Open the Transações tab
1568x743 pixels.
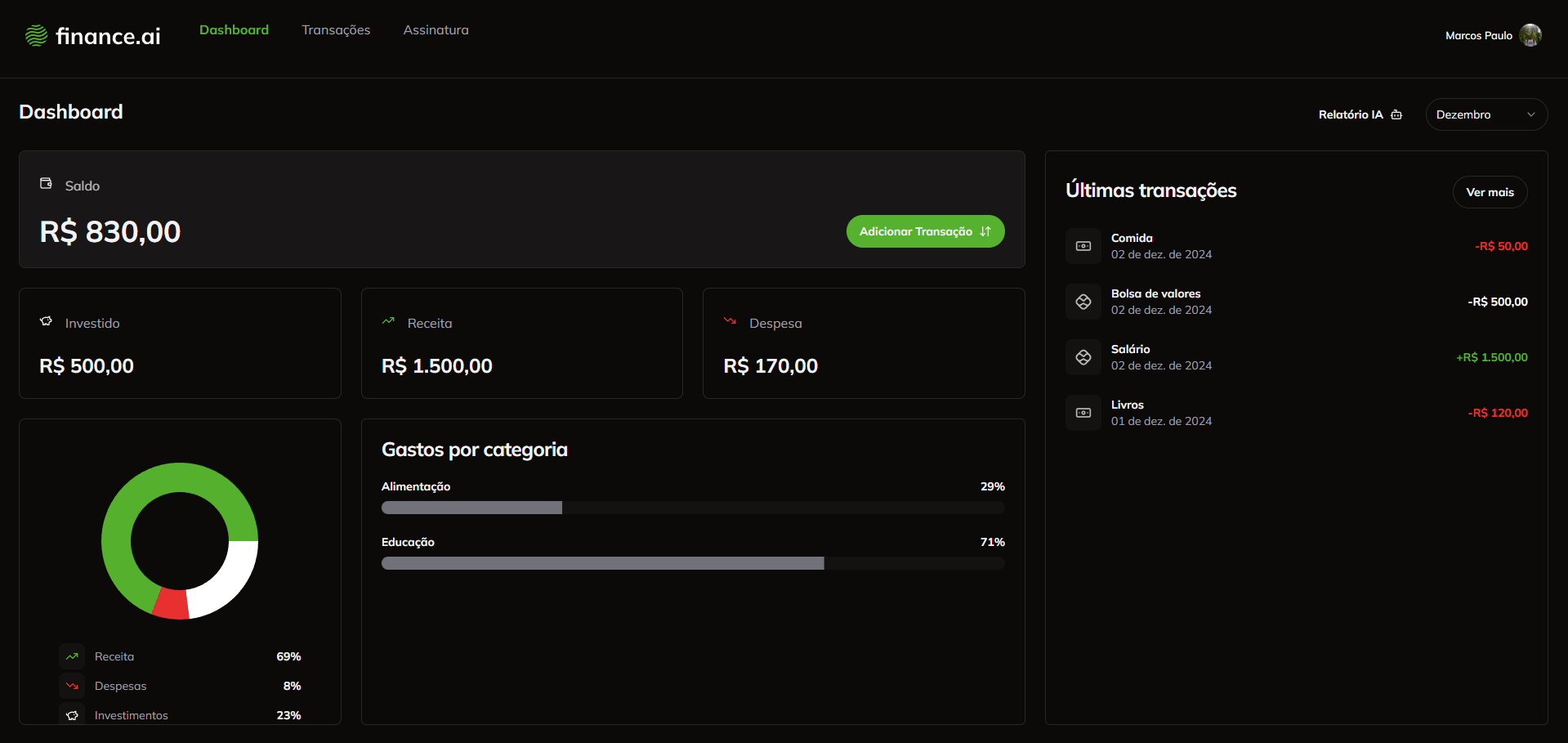336,30
